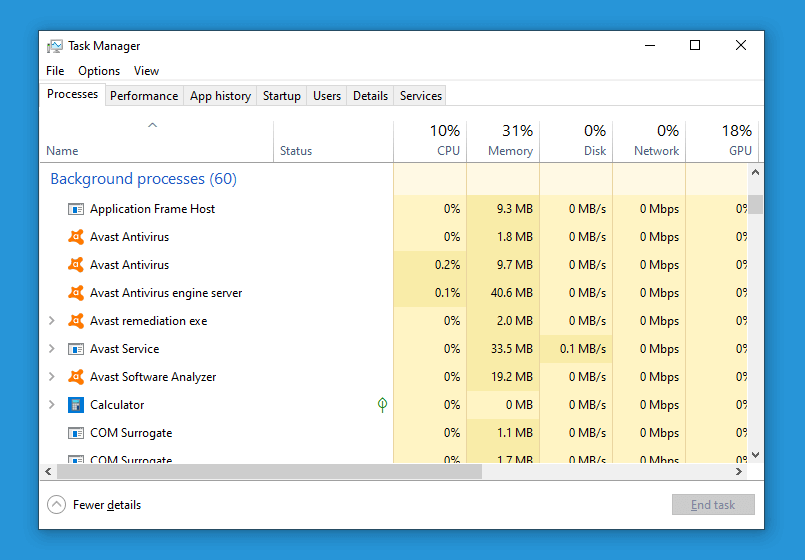Image resolution: width=805 pixels, height=560 pixels.
Task: Click the icon of the 9.7 MB Avast Antivirus
Action: pos(76,265)
